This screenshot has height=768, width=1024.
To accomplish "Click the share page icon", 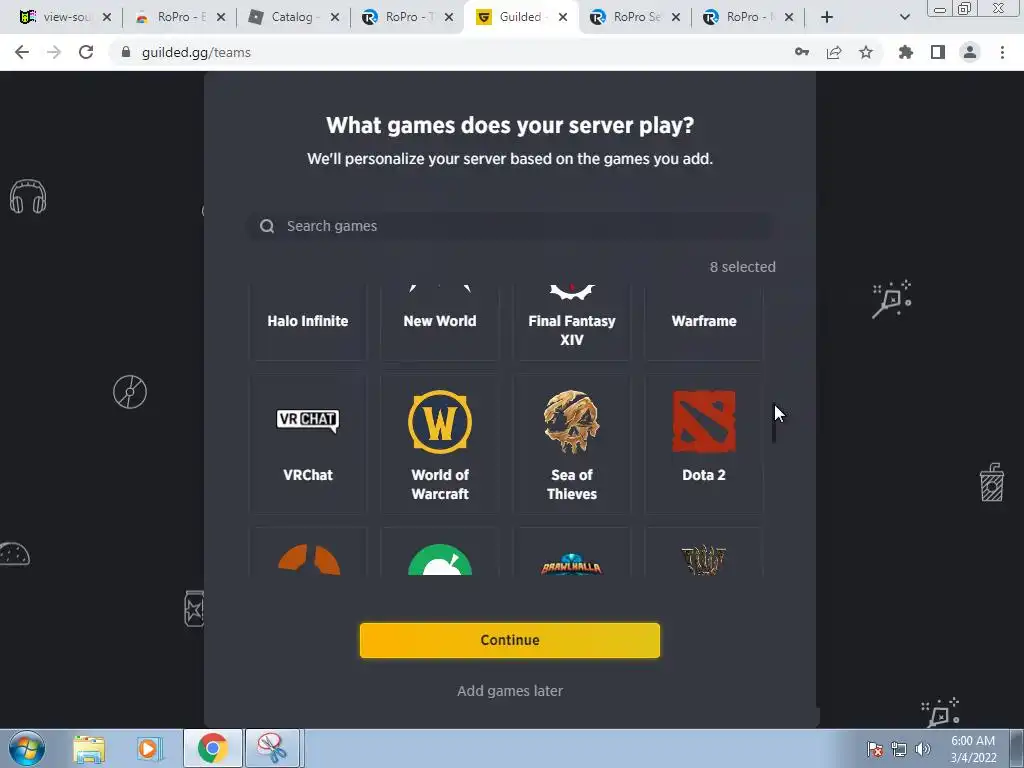I will pos(834,52).
